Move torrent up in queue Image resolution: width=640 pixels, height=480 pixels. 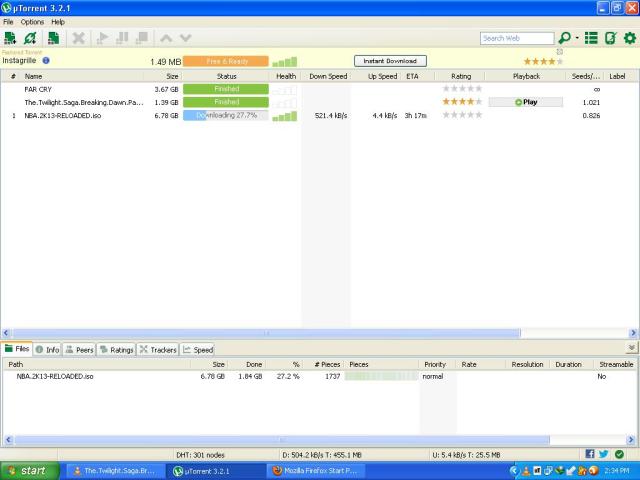(x=166, y=38)
